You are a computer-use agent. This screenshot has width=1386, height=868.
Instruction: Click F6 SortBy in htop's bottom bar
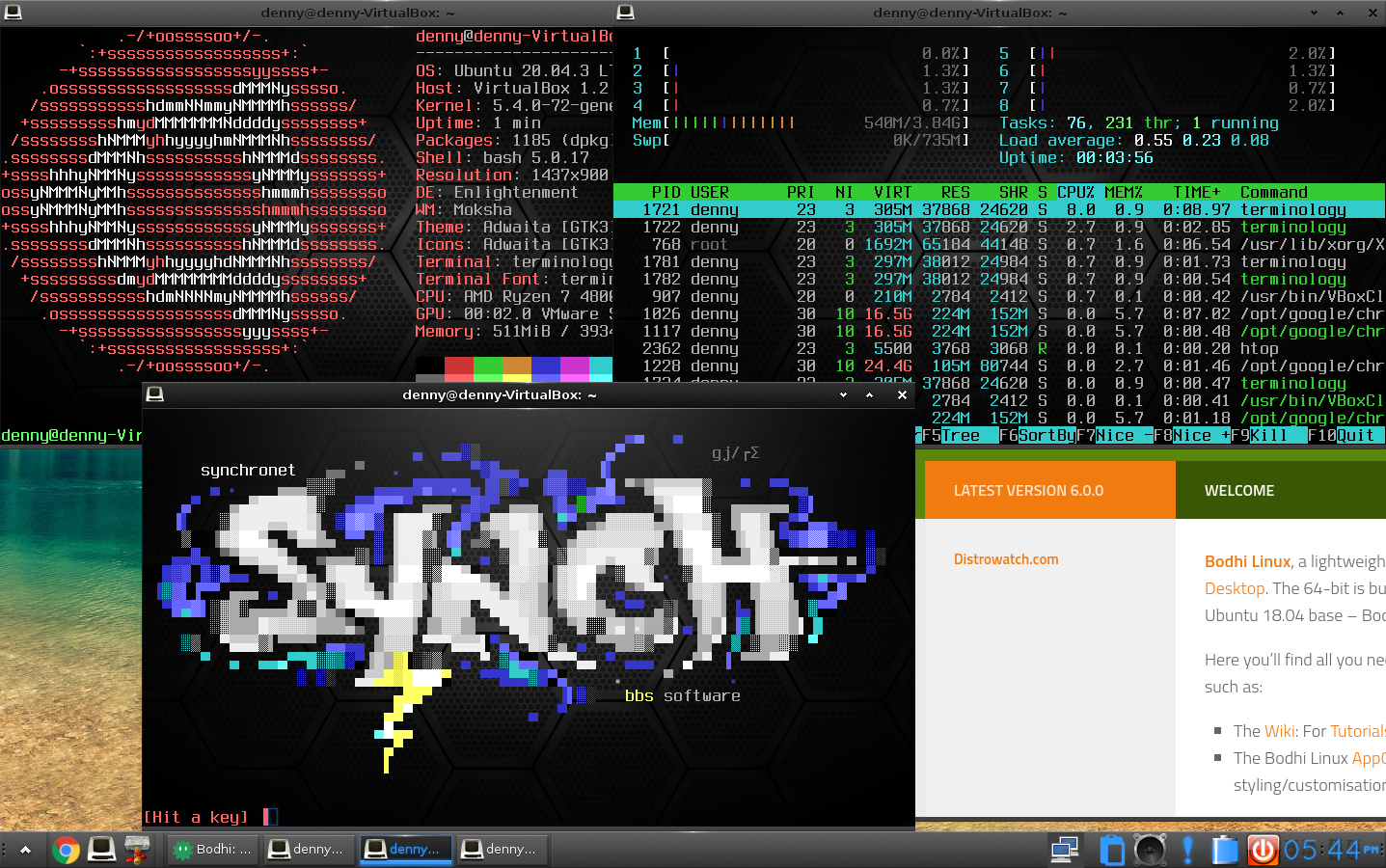[x=1037, y=436]
